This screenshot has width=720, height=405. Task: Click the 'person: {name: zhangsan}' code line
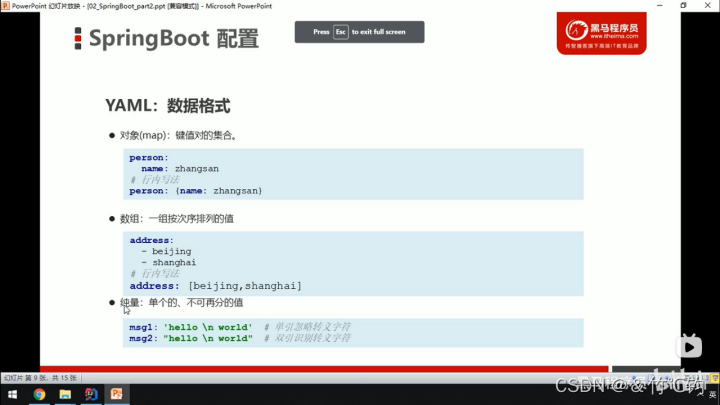tap(196, 191)
